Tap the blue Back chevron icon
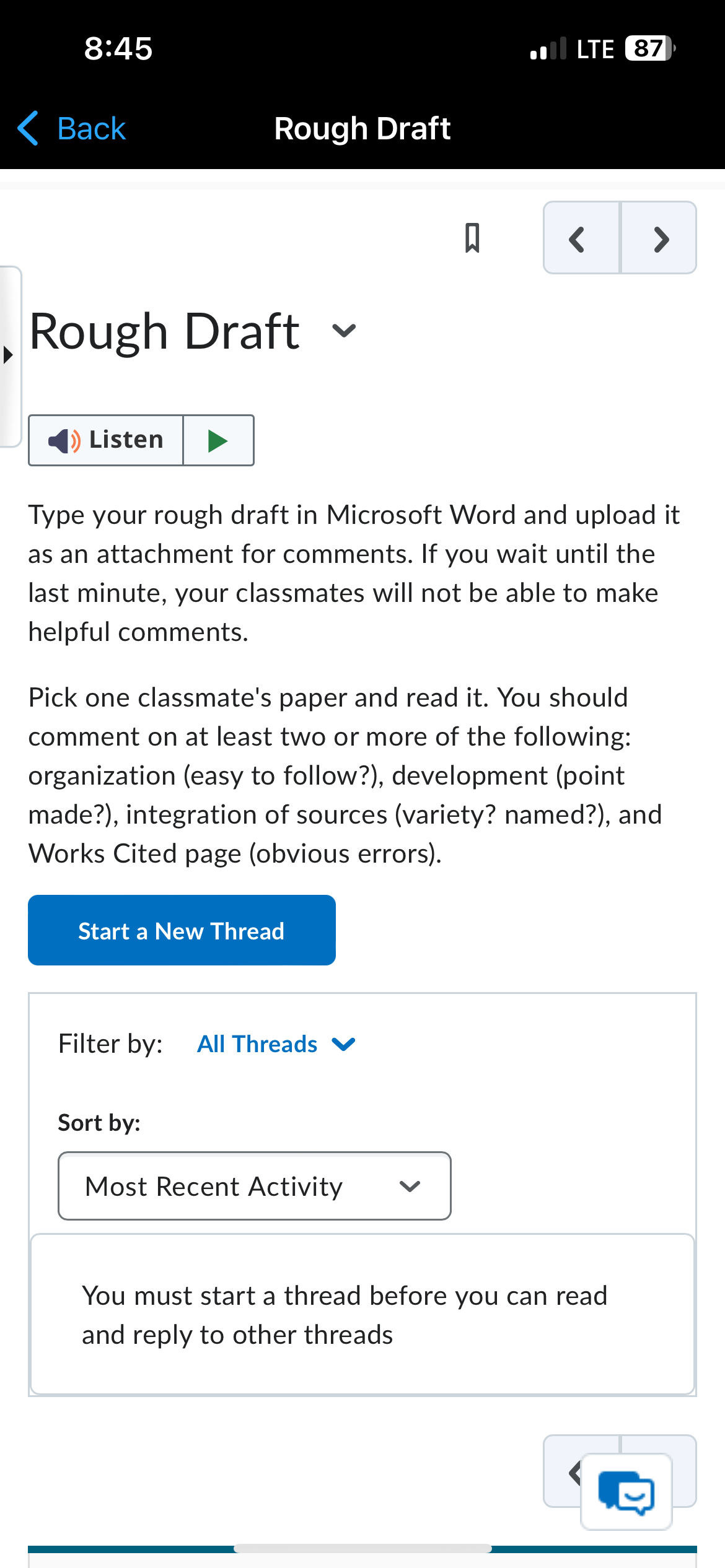 pos(28,128)
